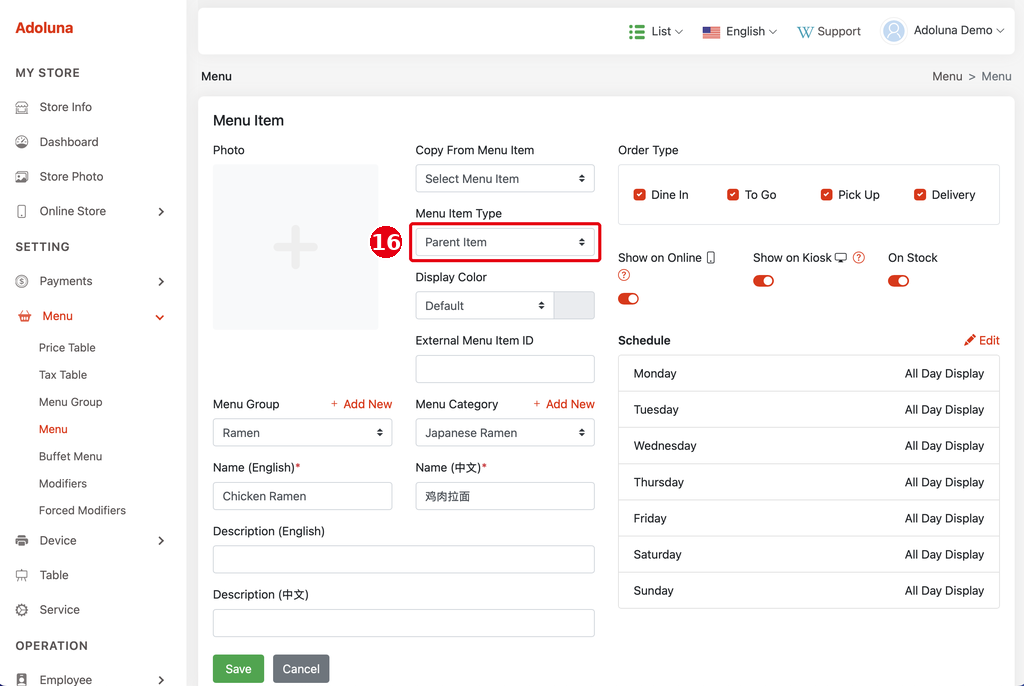Image resolution: width=1024 pixels, height=686 pixels.
Task: Click the Store Info shop icon
Action: tap(22, 107)
